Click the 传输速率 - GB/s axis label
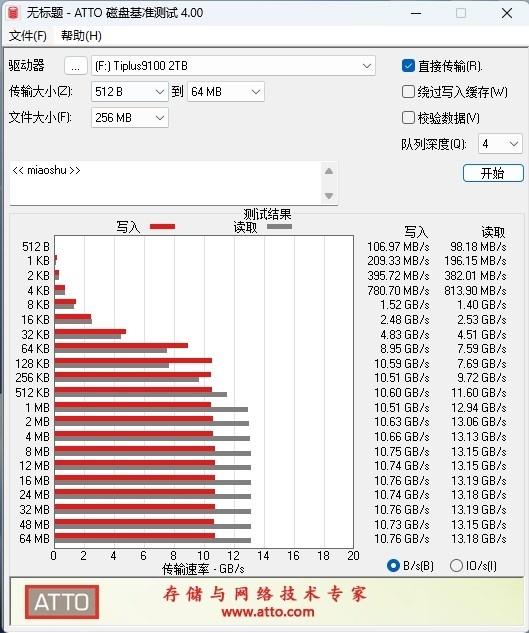 [203, 569]
